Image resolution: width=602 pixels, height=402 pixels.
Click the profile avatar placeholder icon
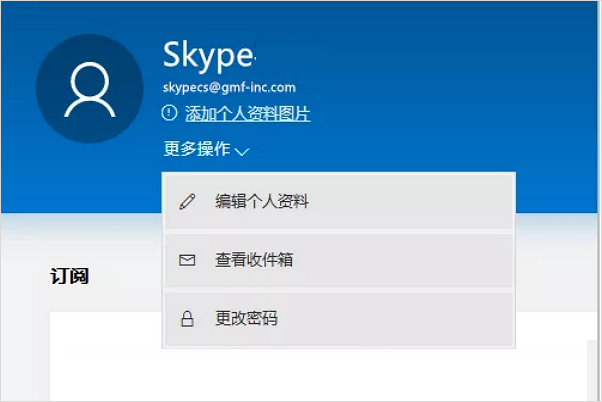[89, 89]
